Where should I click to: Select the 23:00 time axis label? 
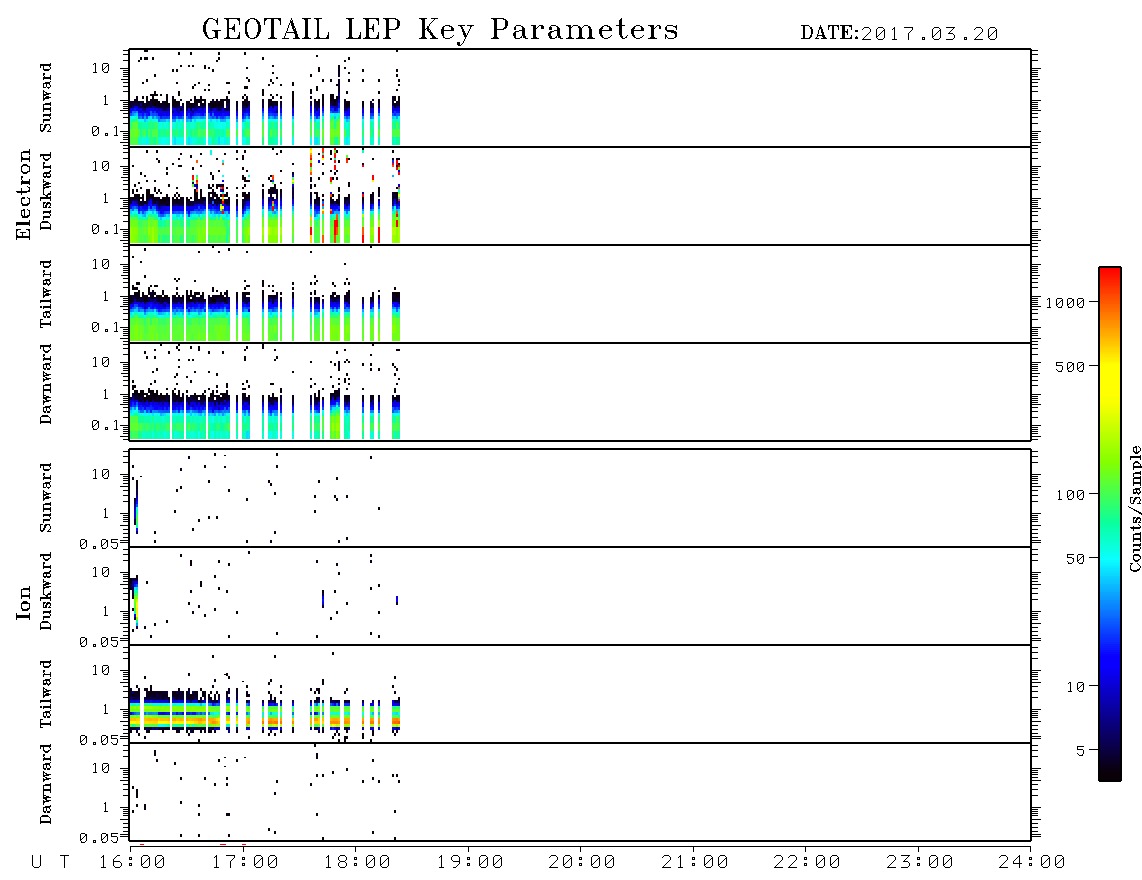(920, 863)
